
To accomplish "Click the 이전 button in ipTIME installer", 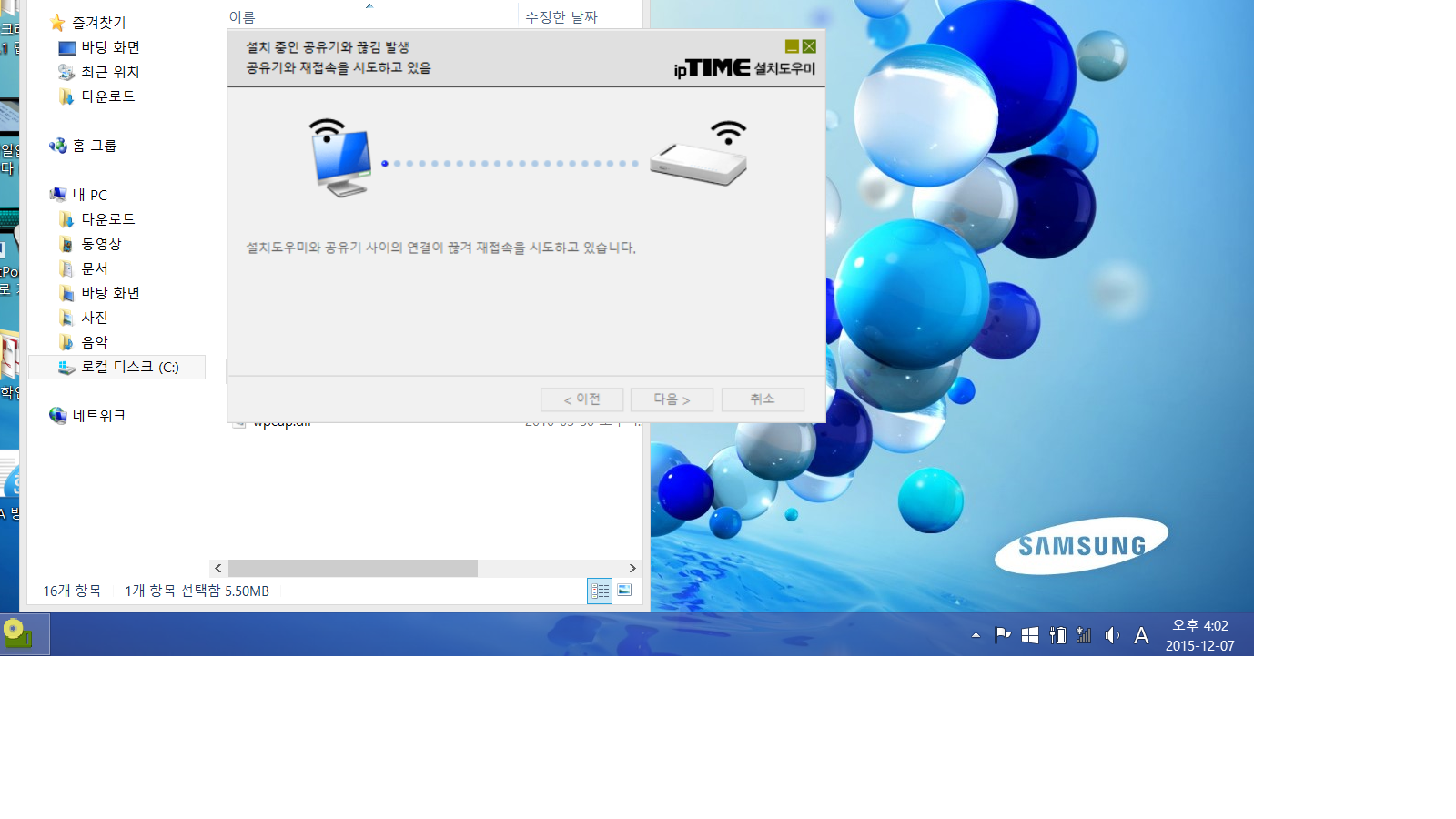I will [581, 399].
